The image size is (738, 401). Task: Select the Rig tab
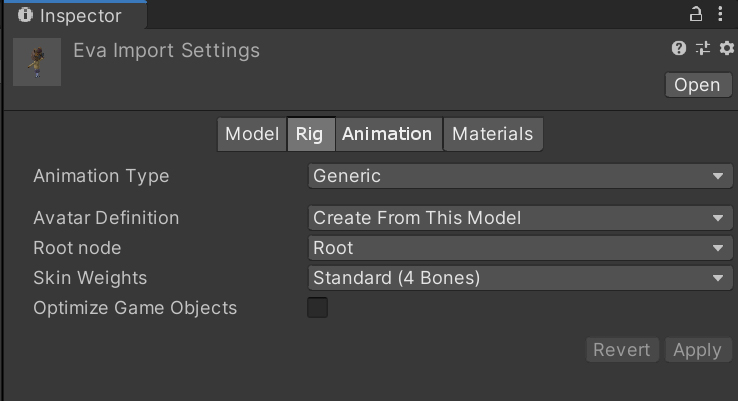pos(310,134)
